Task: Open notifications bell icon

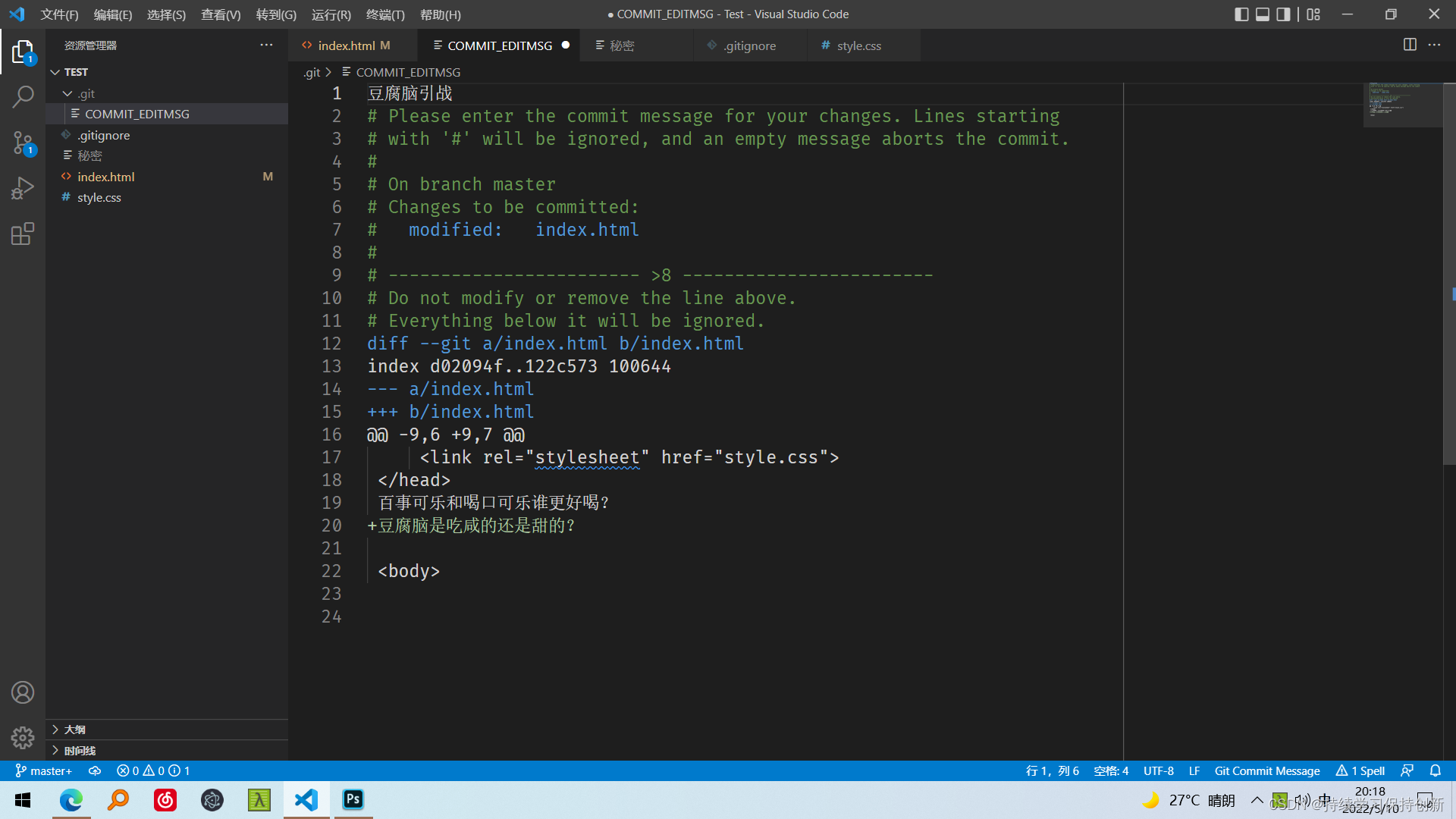Action: pyautogui.click(x=1435, y=770)
